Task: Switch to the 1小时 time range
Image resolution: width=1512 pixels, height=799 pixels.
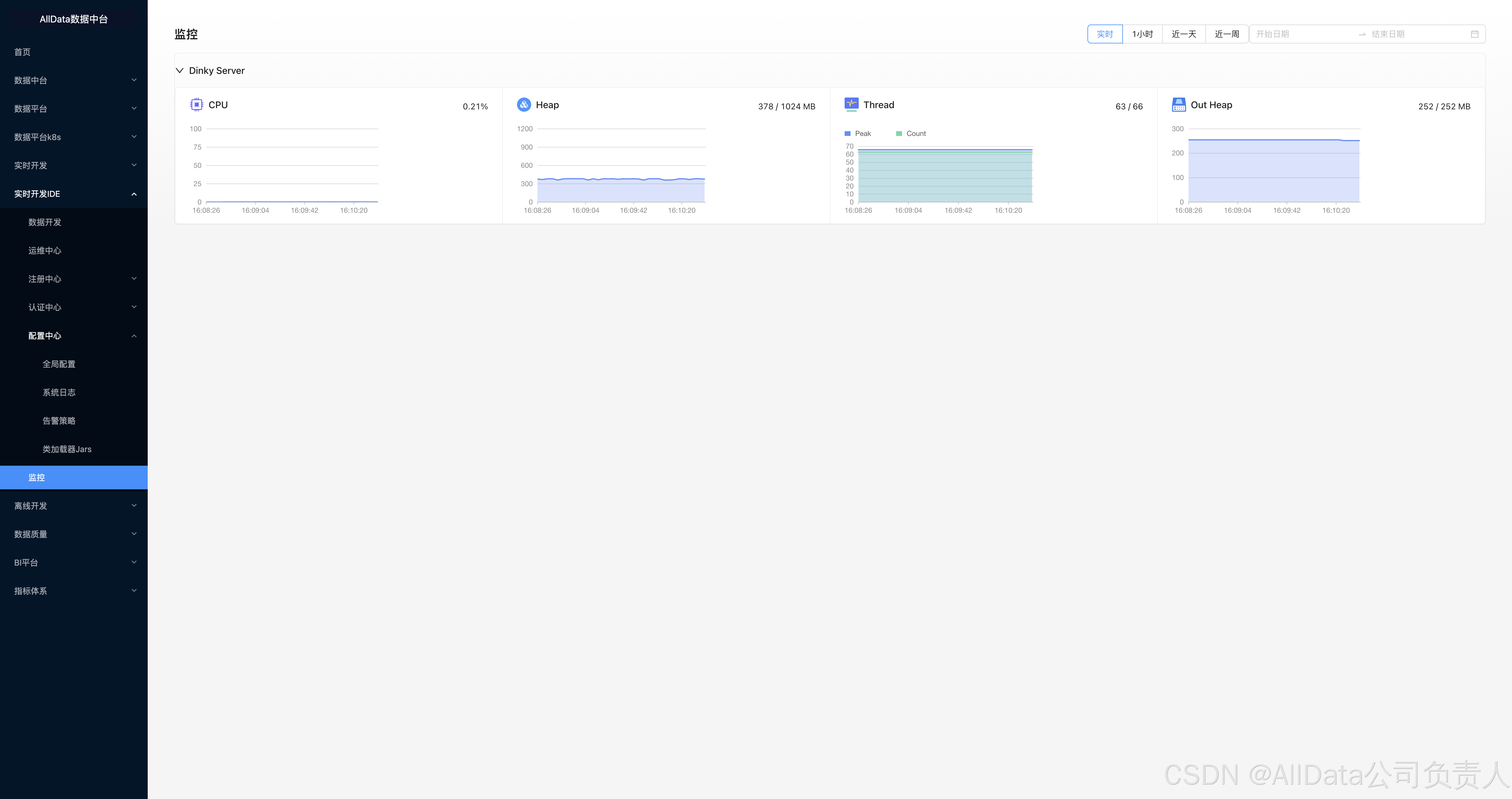Action: [x=1142, y=34]
